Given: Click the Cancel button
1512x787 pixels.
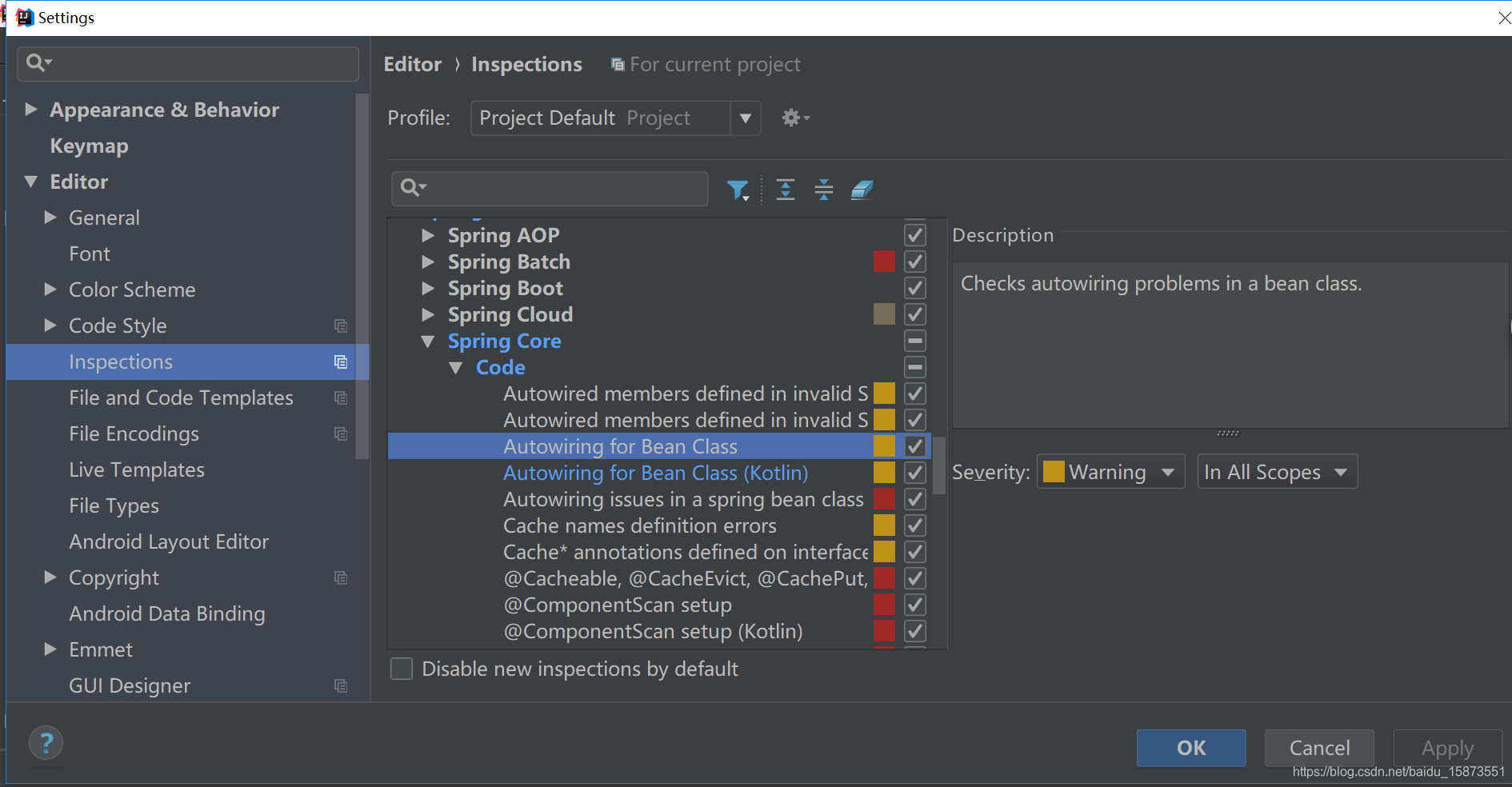Looking at the screenshot, I should (x=1319, y=748).
